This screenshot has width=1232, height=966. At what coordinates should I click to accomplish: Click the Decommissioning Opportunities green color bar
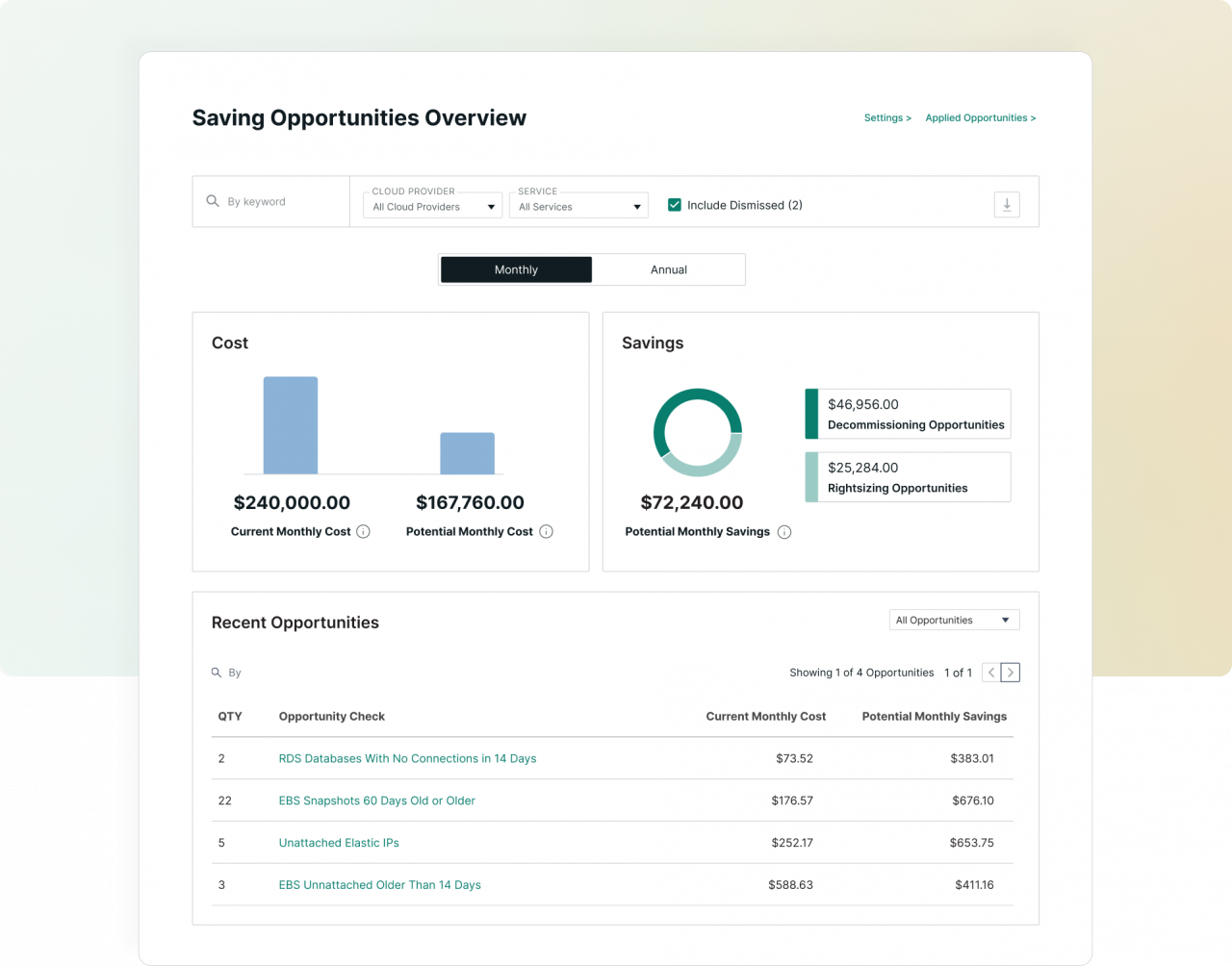click(x=809, y=414)
